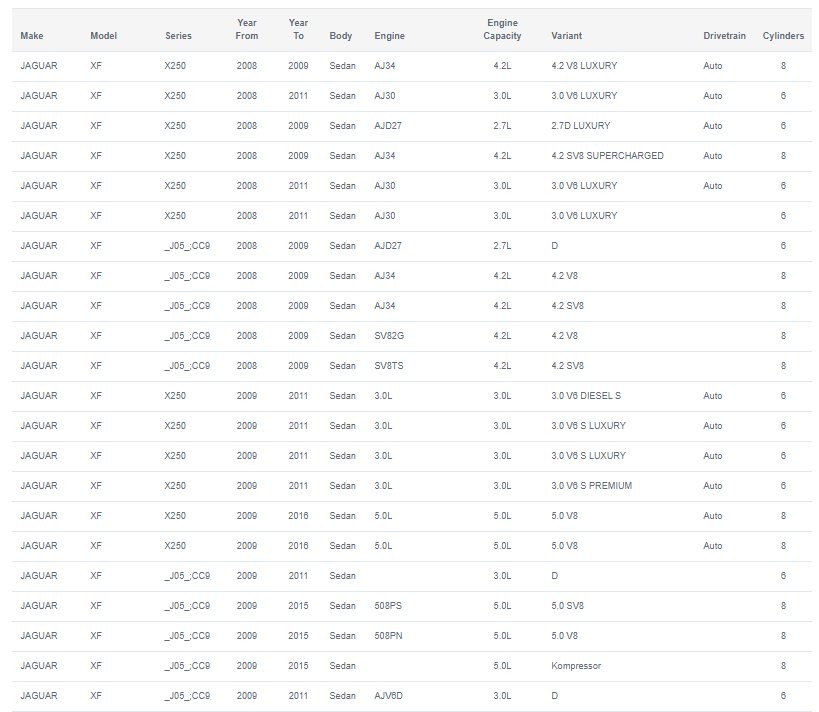Click the Cylinders column header

(783, 36)
